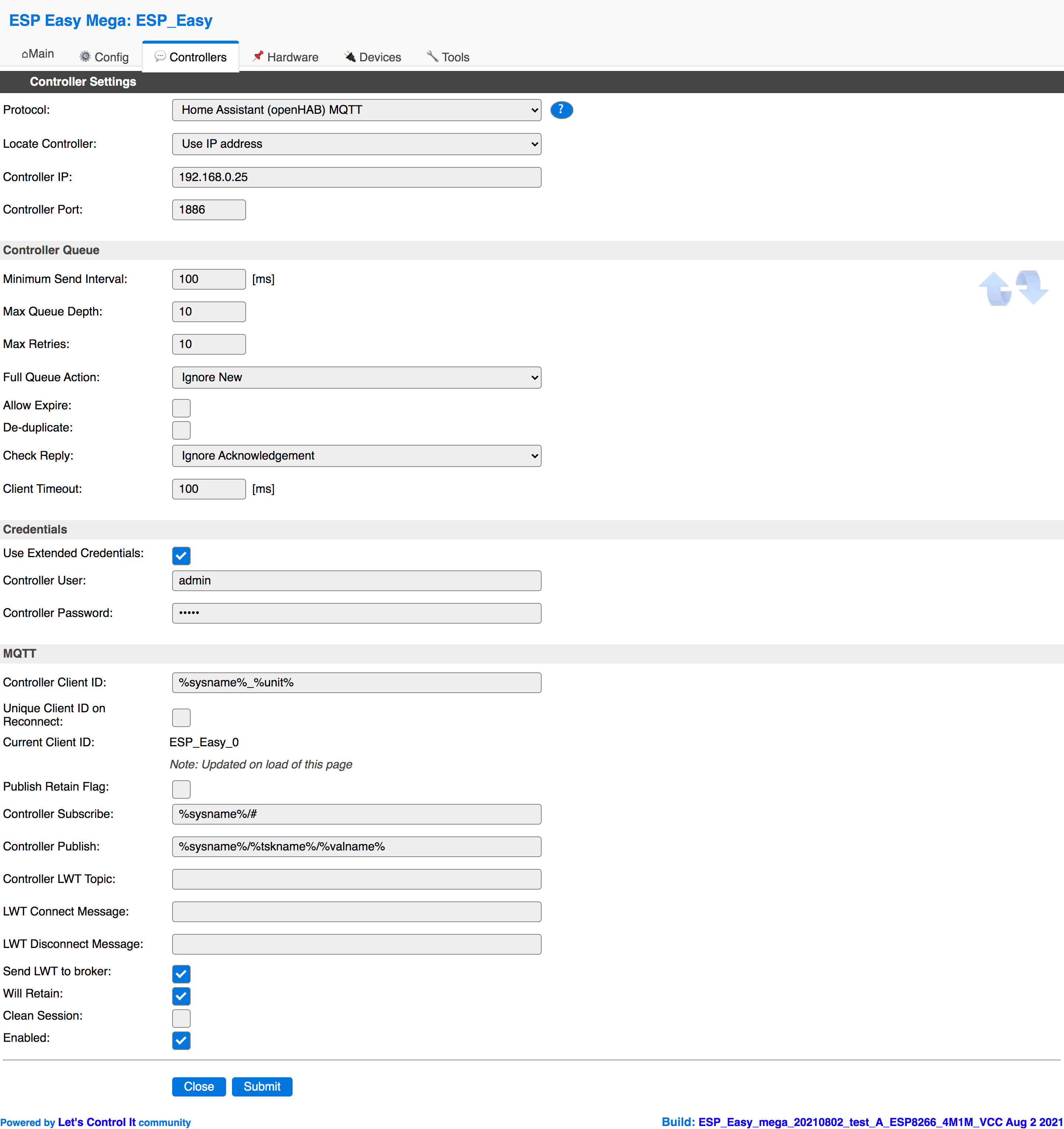Toggle the Publish Retain Flag checkbox
This screenshot has height=1129, width=1064.
coord(181,789)
